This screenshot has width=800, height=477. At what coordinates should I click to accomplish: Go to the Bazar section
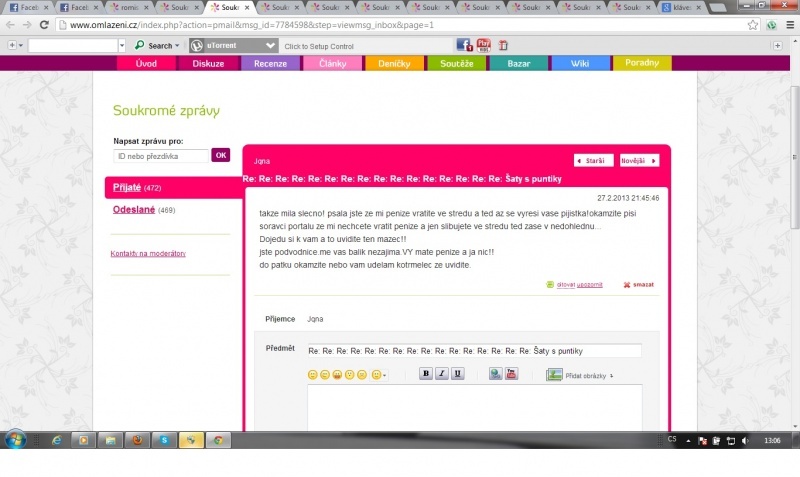click(519, 63)
